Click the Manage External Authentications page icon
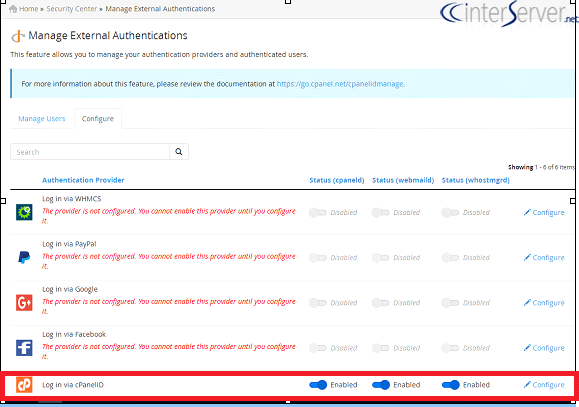The height and width of the screenshot is (407, 579). (18, 36)
